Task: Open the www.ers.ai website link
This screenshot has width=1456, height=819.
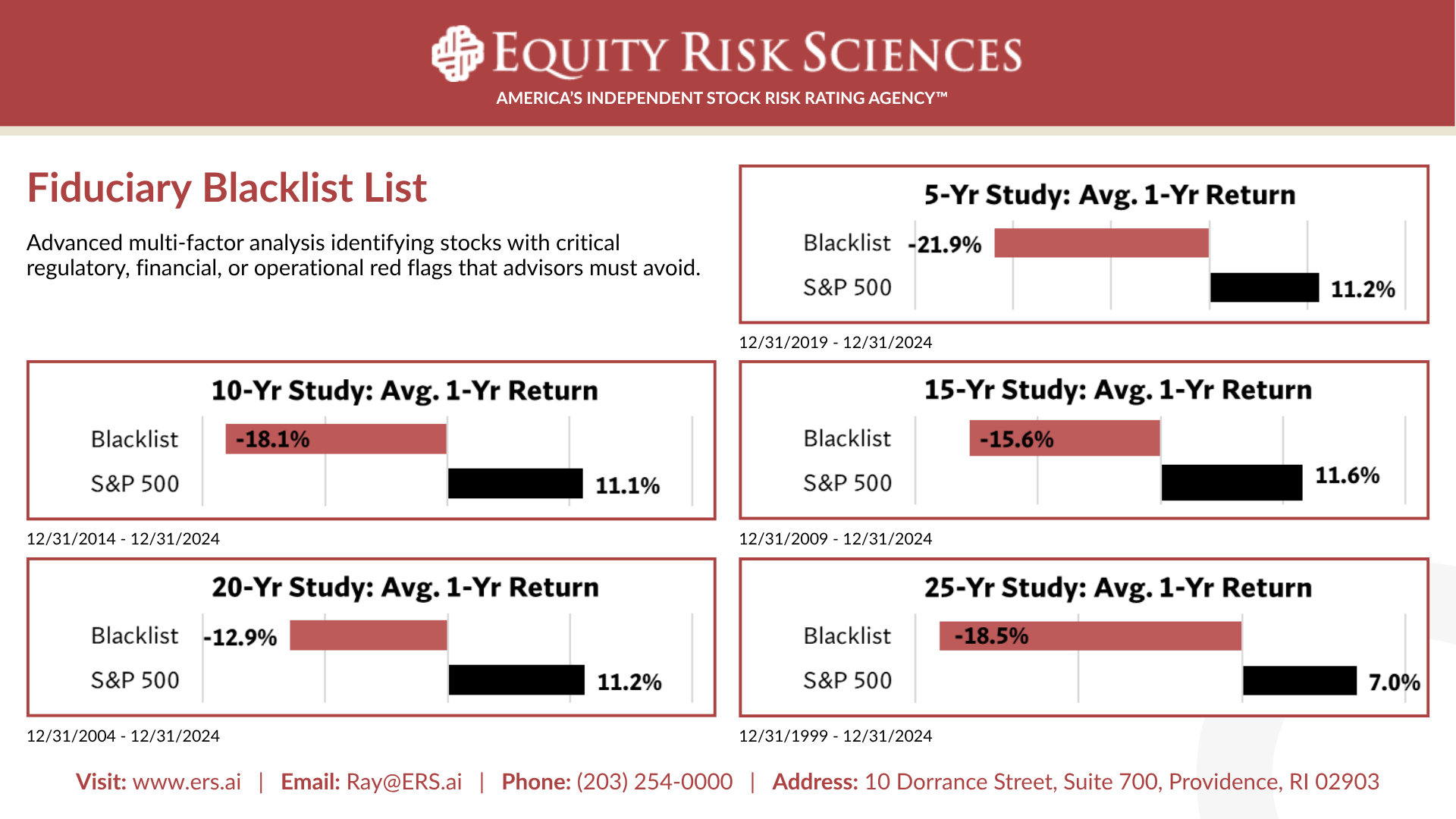Action: 187,782
